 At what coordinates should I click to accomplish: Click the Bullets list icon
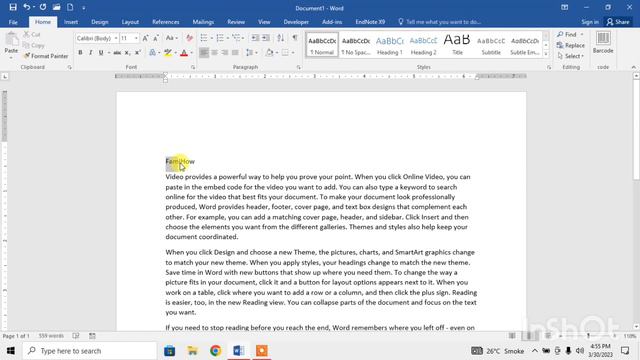pos(204,38)
